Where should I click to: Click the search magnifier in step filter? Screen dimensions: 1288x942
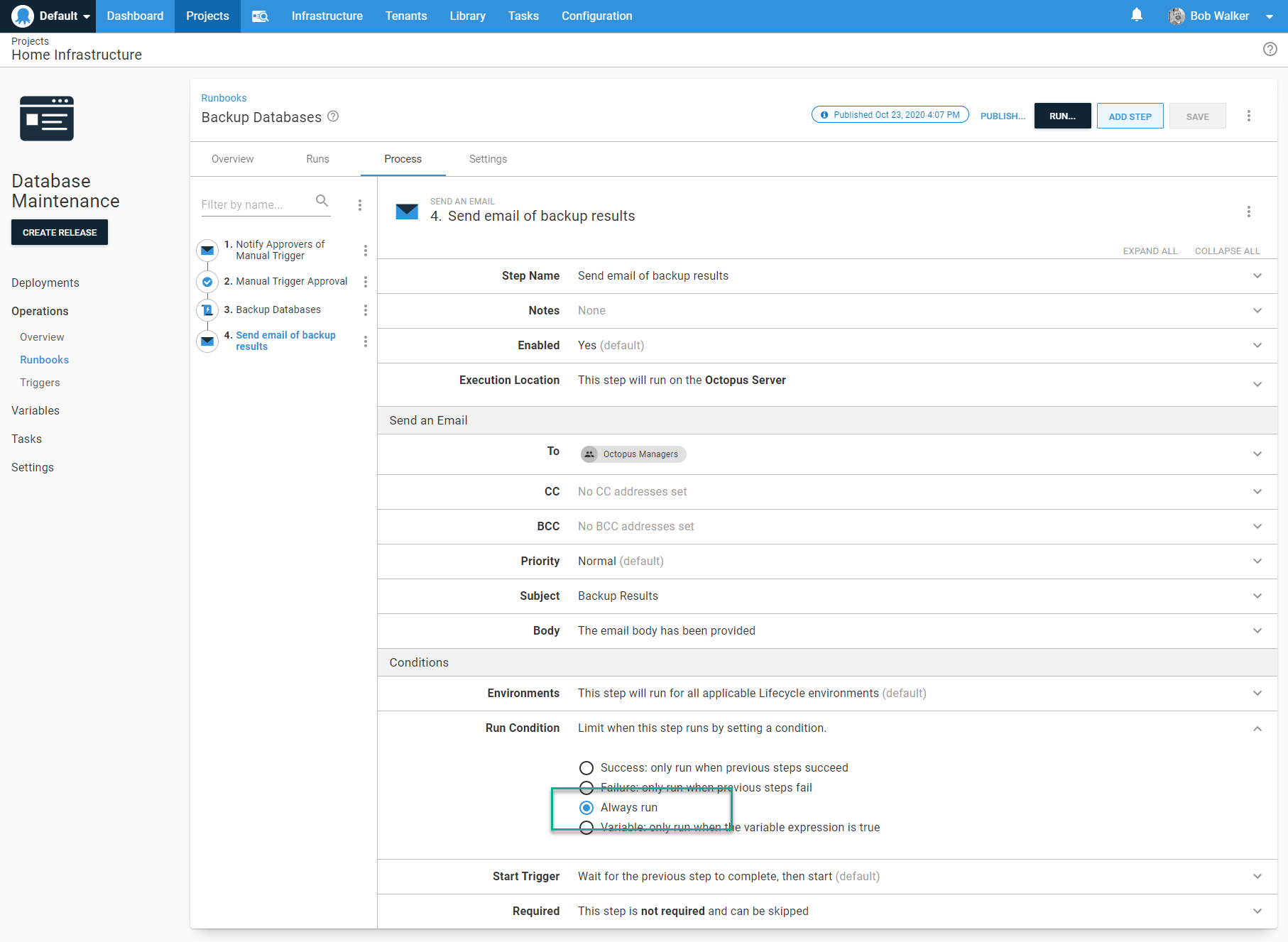[x=322, y=201]
